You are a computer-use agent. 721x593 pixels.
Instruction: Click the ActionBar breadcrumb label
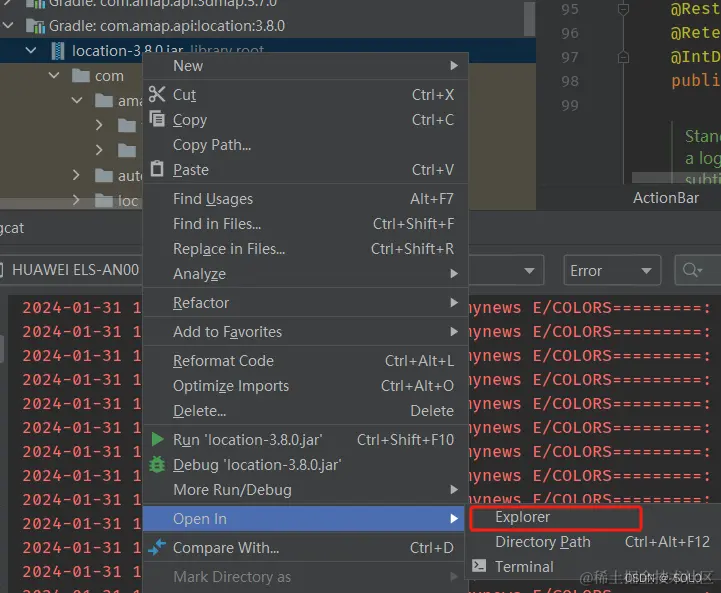(x=665, y=198)
